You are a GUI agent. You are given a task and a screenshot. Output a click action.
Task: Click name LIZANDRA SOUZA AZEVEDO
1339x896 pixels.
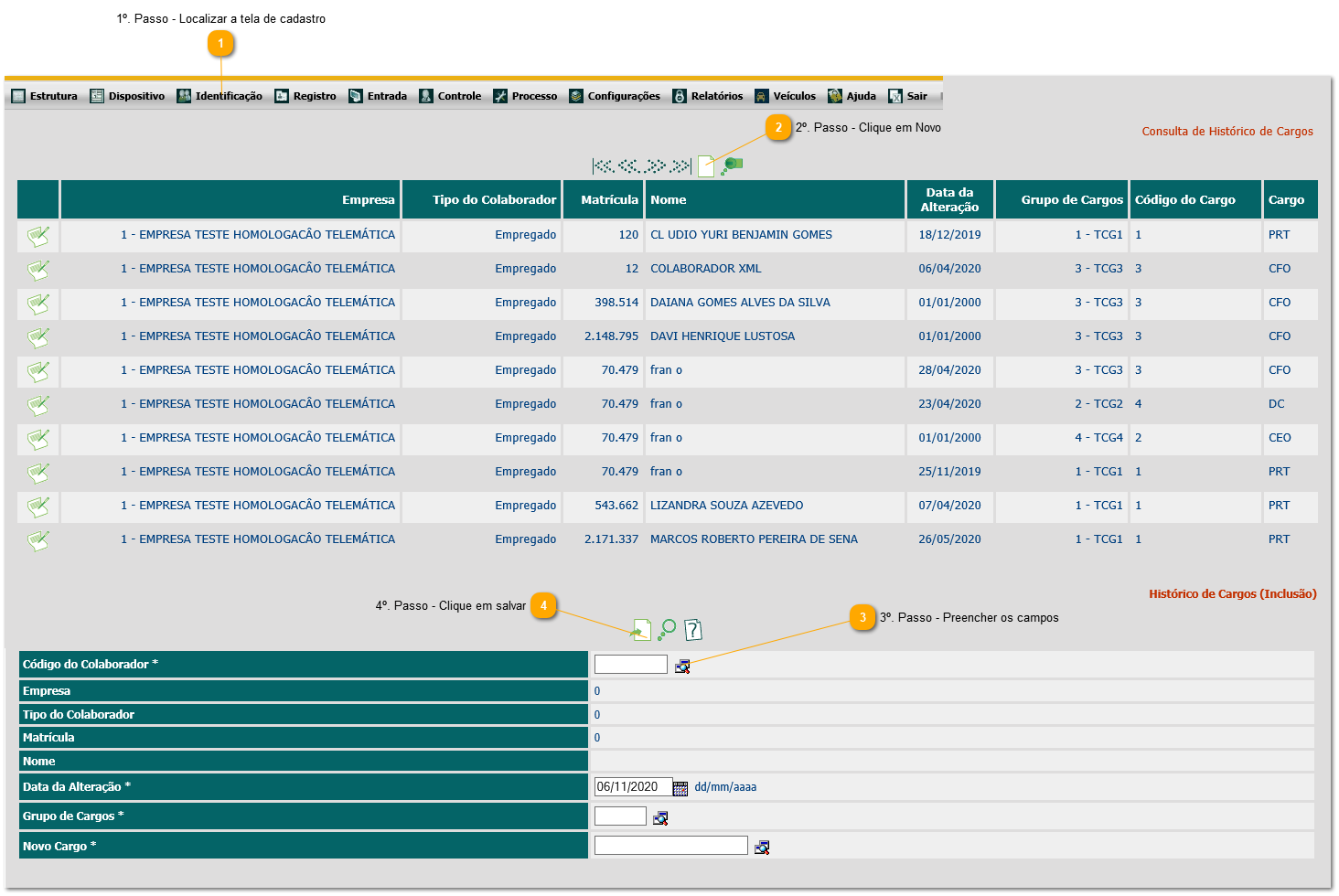pyautogui.click(x=726, y=506)
